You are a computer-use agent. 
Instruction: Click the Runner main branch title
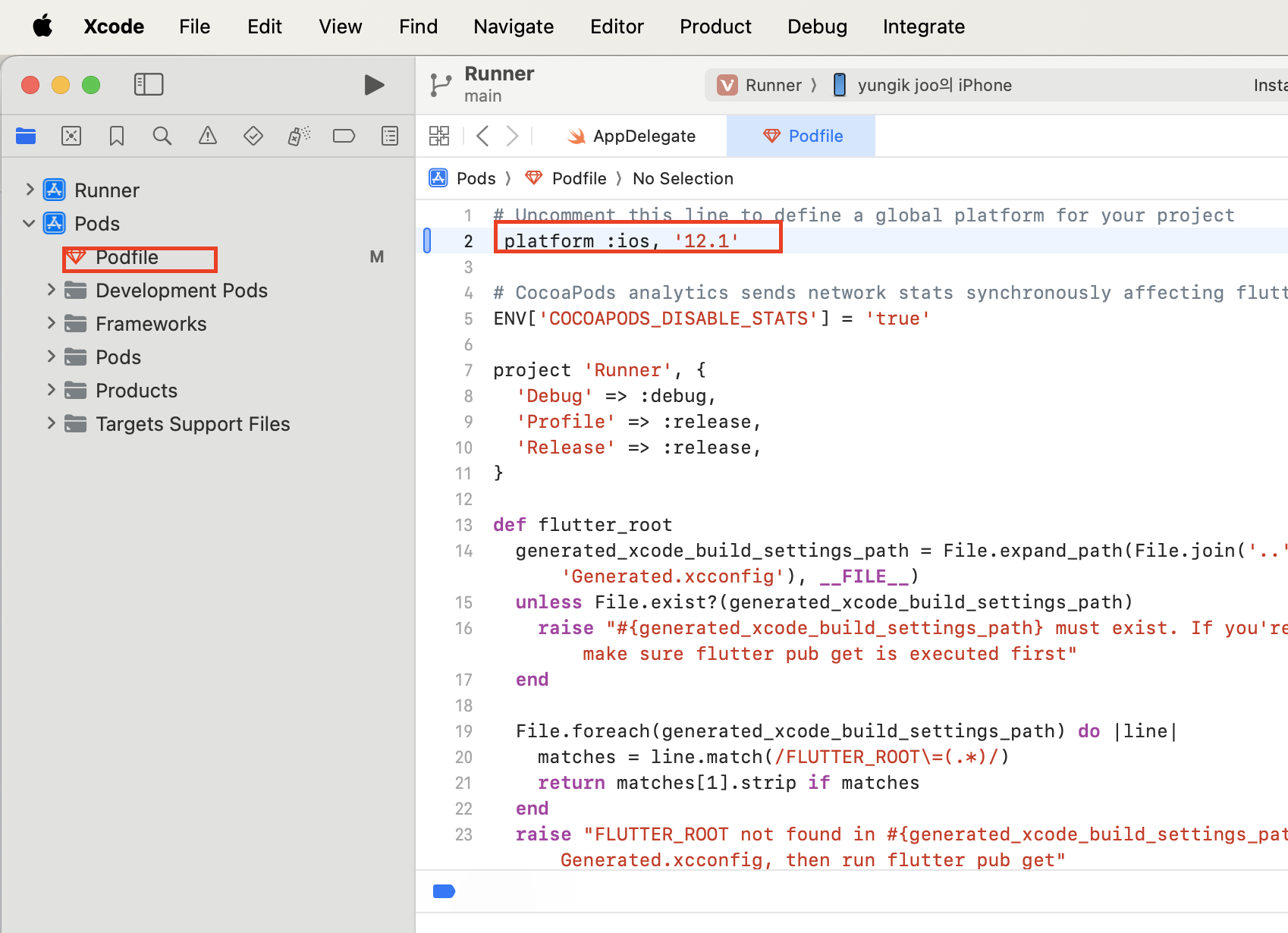(499, 84)
